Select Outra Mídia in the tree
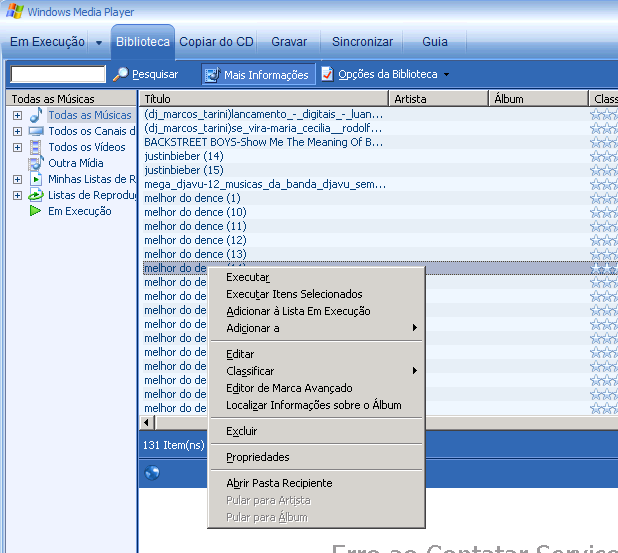The image size is (618, 553). click(x=76, y=163)
